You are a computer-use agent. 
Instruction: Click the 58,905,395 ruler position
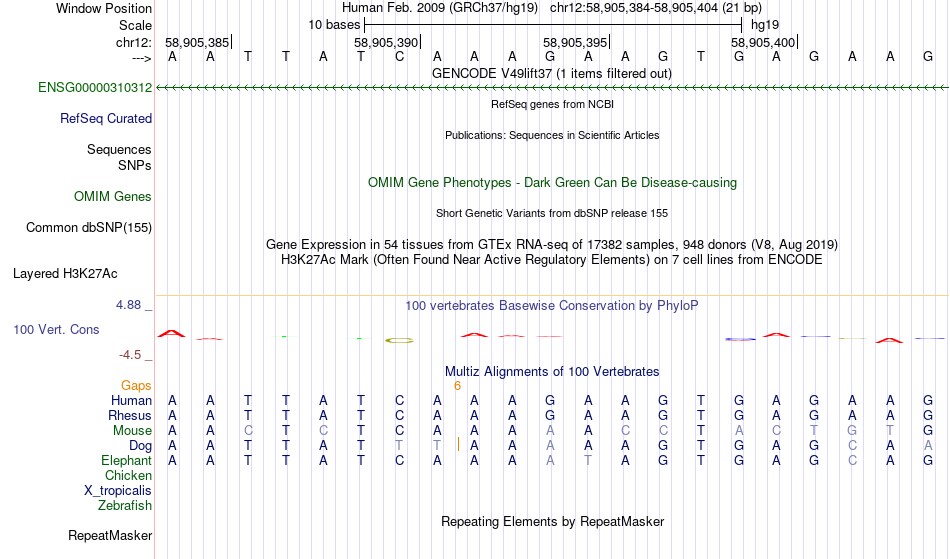(x=575, y=42)
